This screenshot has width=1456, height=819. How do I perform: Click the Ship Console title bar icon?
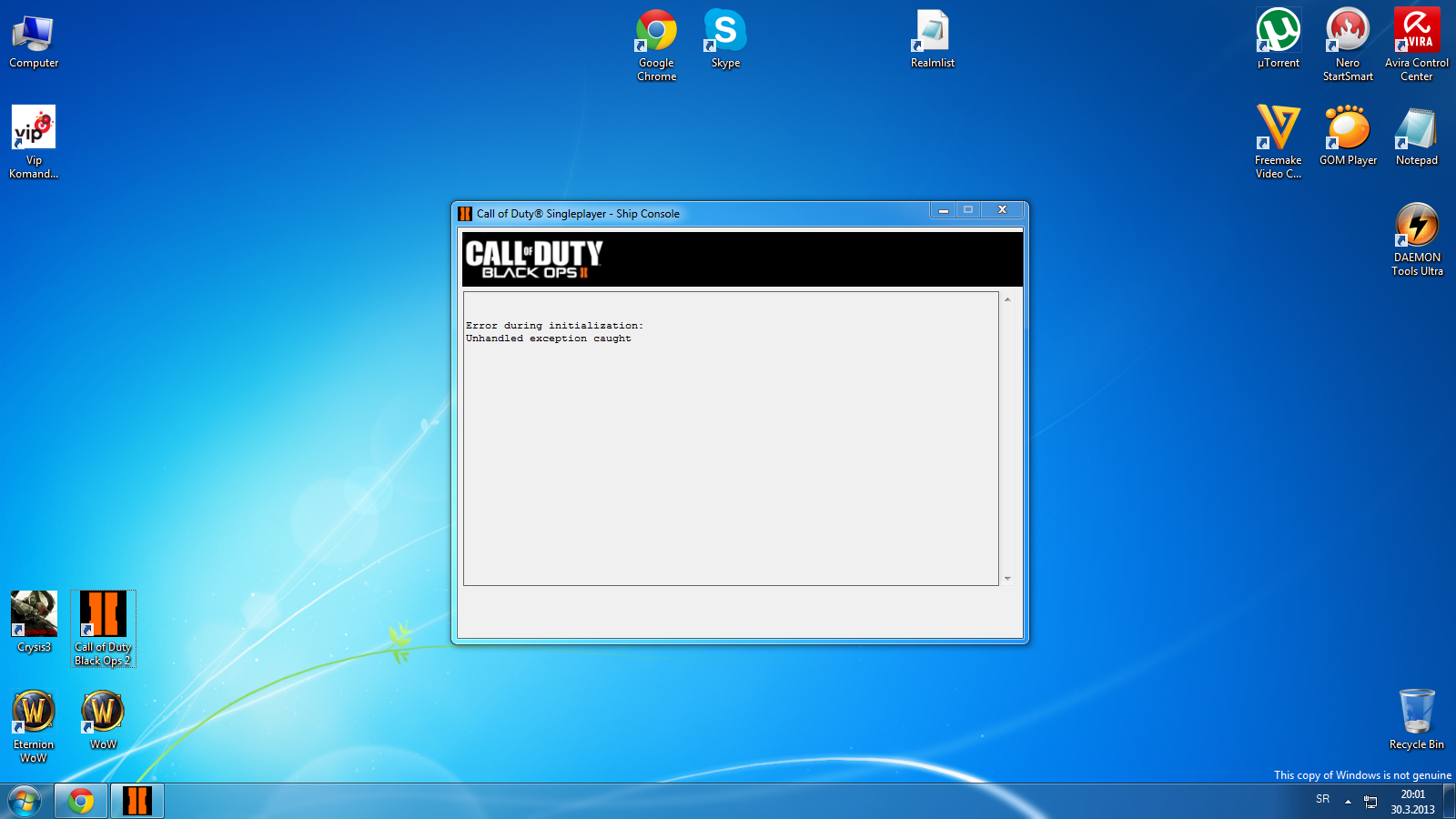coord(465,214)
